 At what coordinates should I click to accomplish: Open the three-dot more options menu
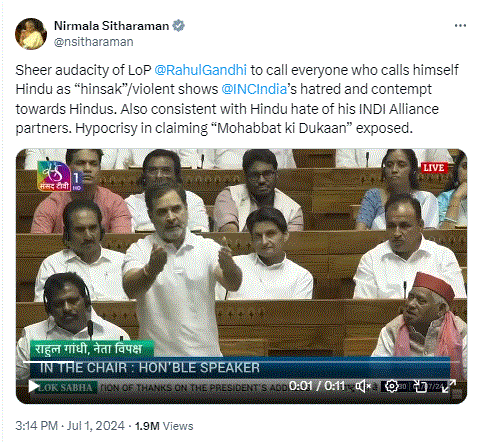coord(460,26)
